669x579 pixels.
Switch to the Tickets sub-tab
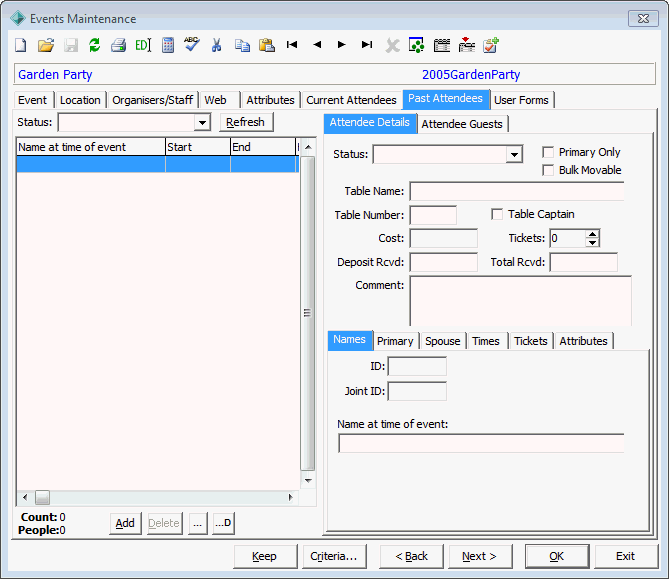pos(531,341)
